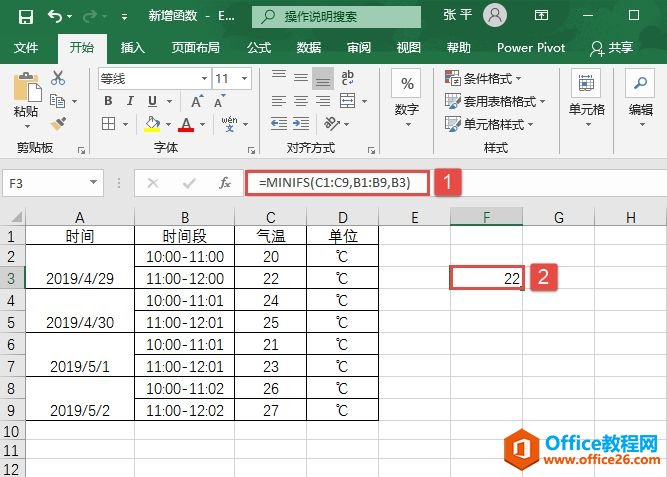The image size is (667, 477).
Task: Select column F header
Action: (486, 217)
